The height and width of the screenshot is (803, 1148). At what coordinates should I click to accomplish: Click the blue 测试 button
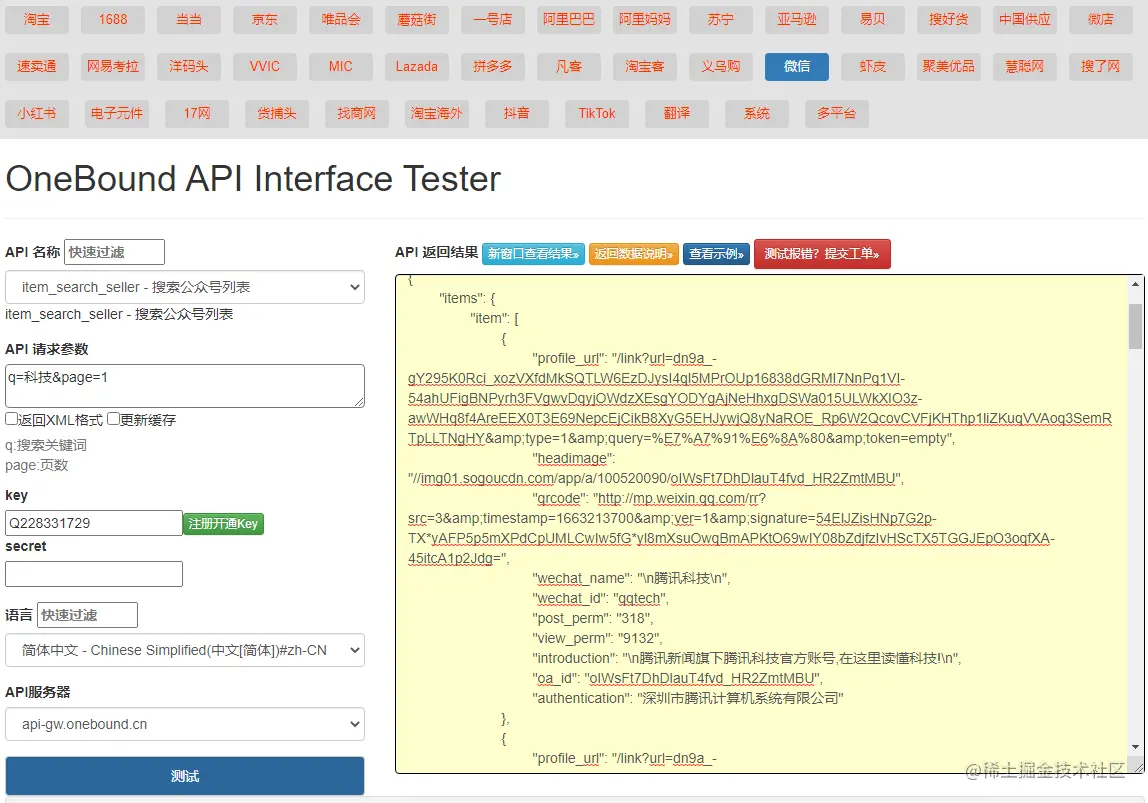coord(185,776)
